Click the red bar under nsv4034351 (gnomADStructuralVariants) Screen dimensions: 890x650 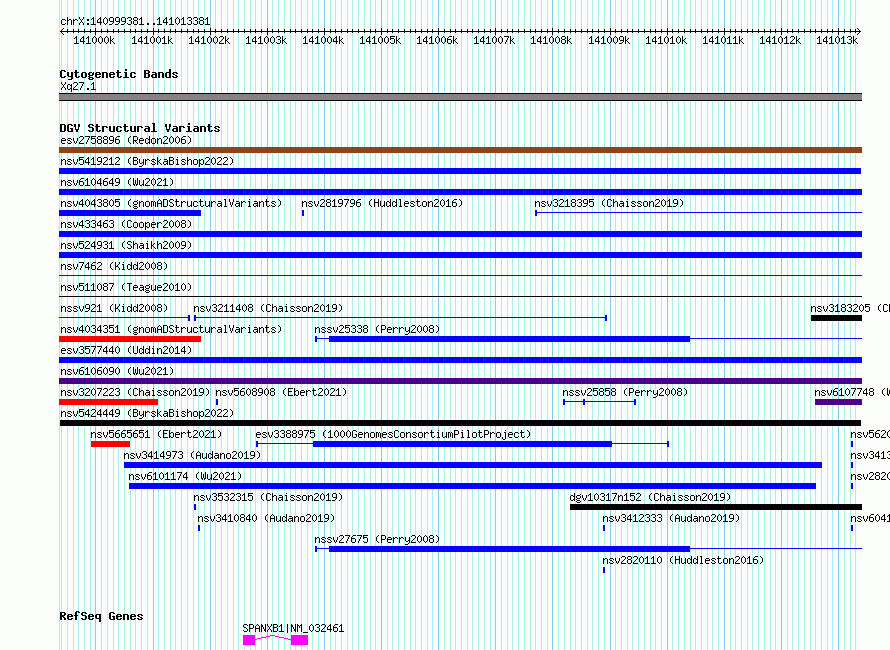click(130, 339)
